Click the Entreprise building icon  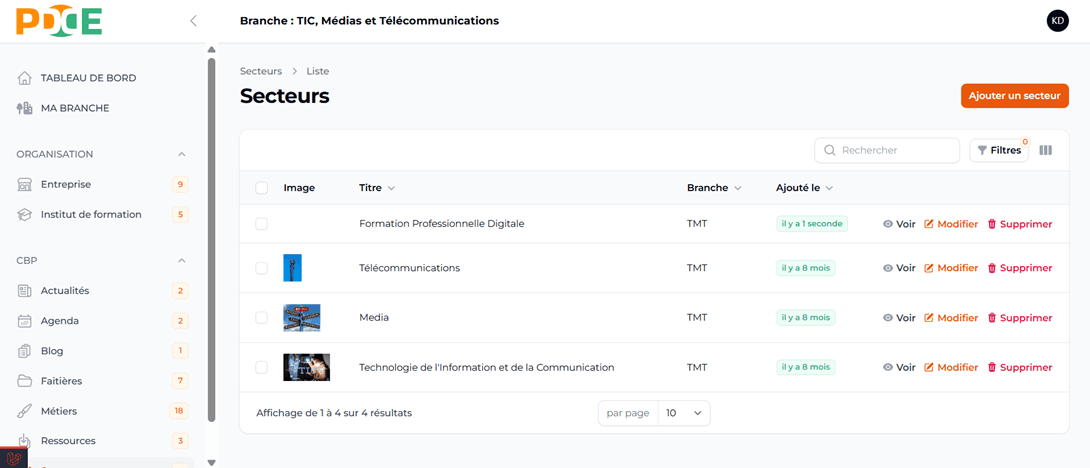coord(25,185)
